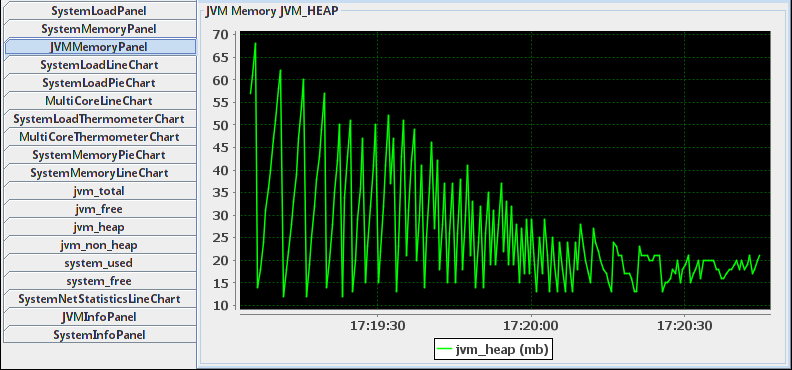
Task: Open the JVMInfoPanel tab
Action: [x=99, y=317]
